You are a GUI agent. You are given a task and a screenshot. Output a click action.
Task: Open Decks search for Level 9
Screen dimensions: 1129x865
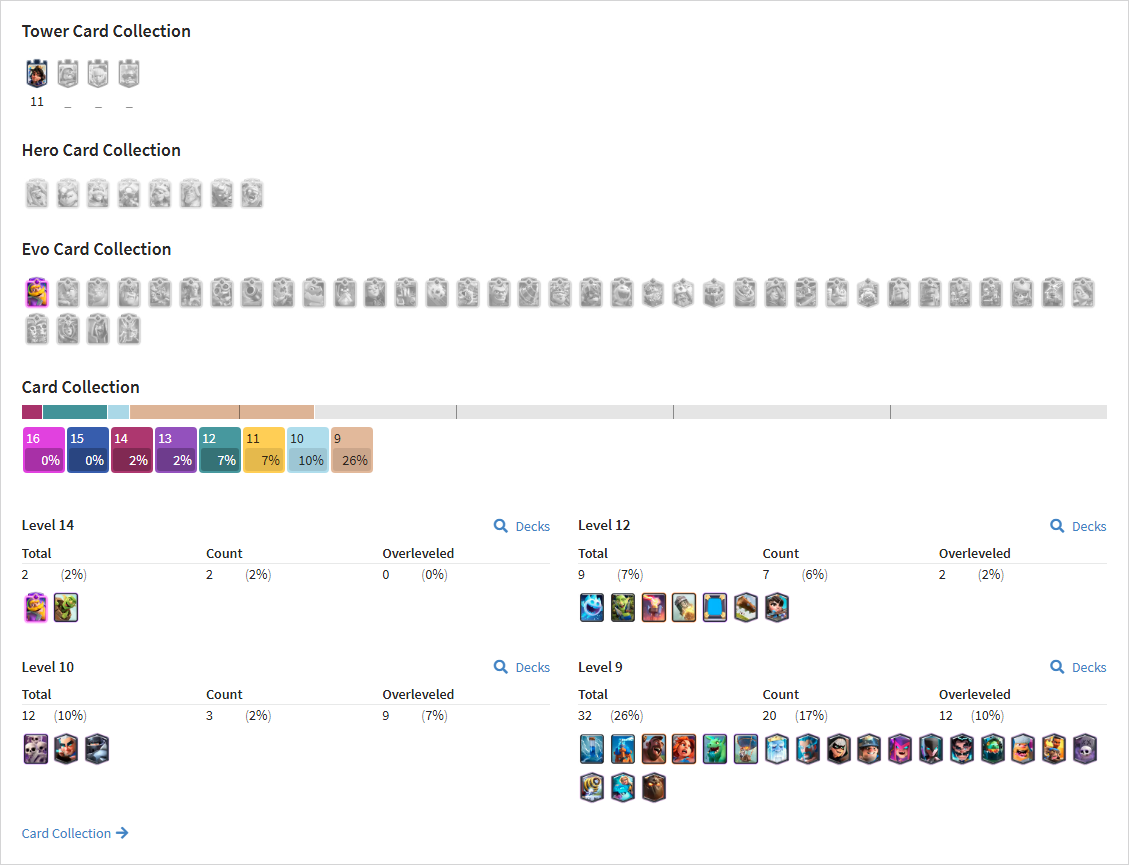[1079, 668]
